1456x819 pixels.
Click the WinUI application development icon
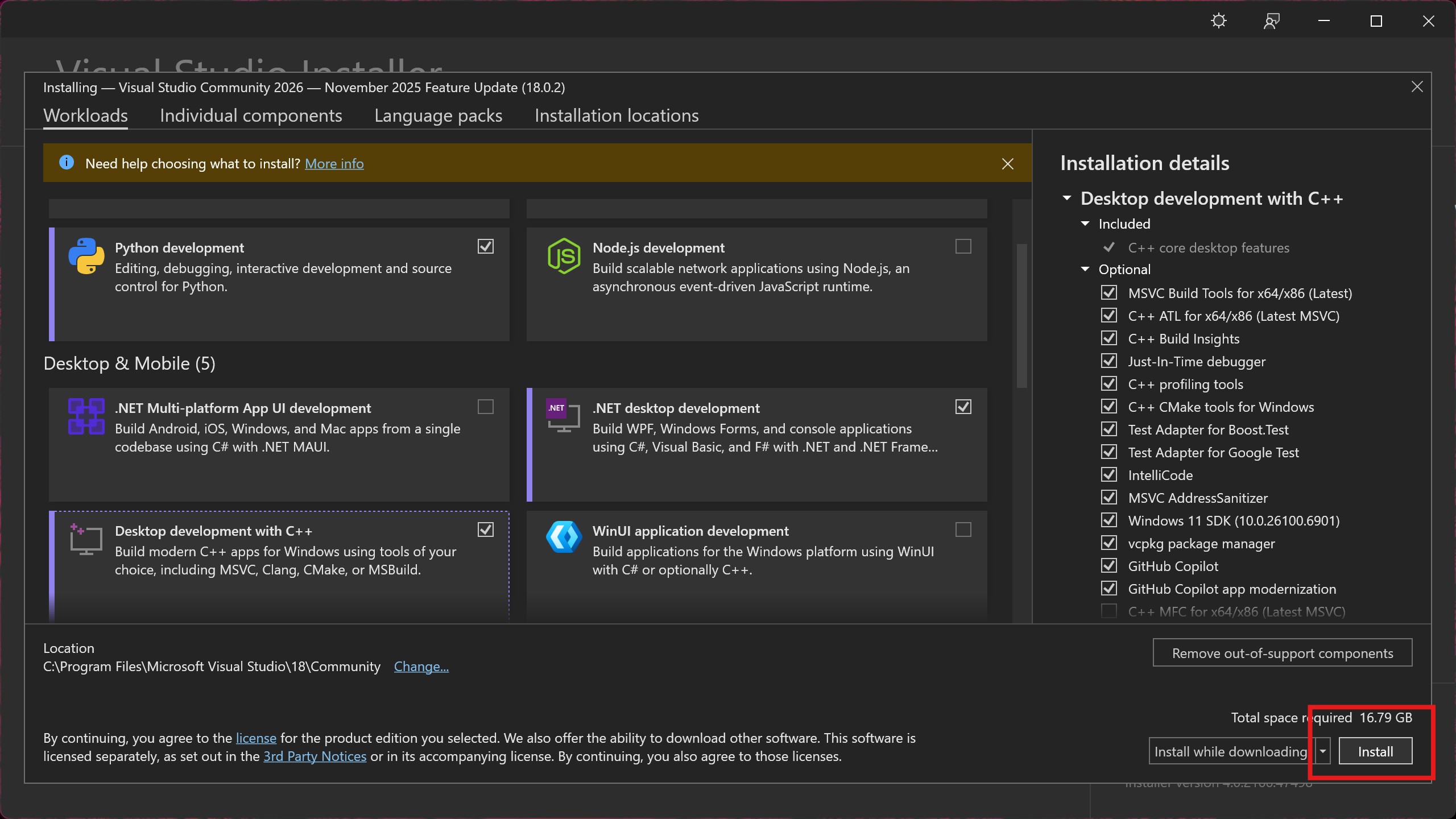pyautogui.click(x=564, y=537)
